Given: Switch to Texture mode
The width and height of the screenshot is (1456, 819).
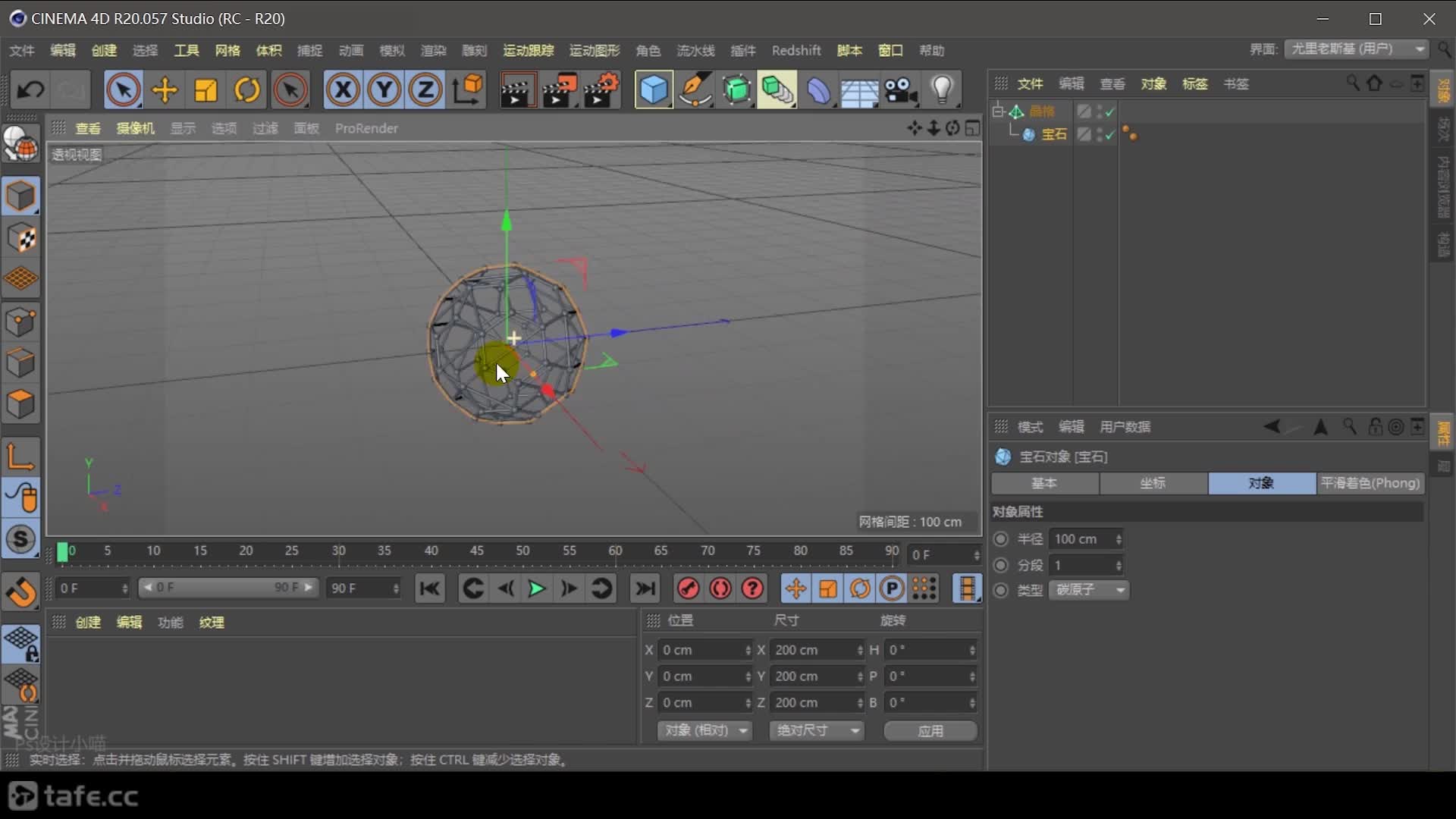Looking at the screenshot, I should click(20, 239).
